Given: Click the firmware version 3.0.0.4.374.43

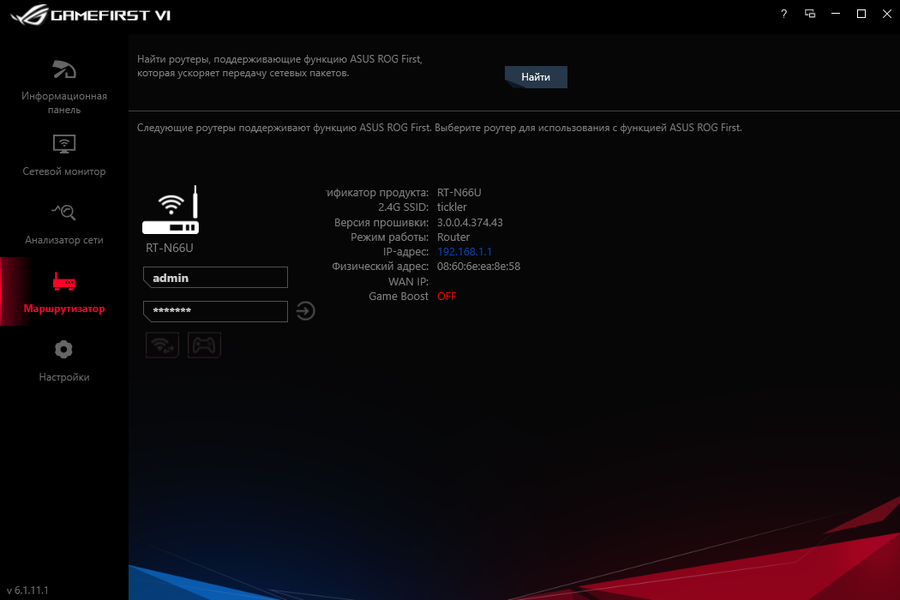Looking at the screenshot, I should (x=470, y=223).
